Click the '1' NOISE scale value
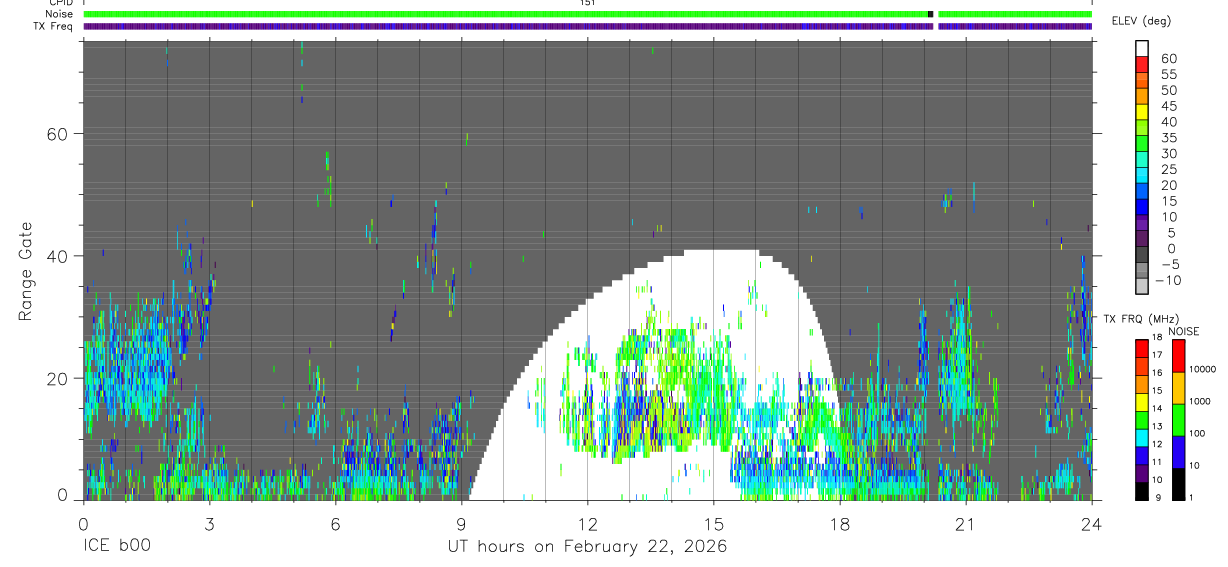This screenshot has height=567, width=1228. 1191,497
